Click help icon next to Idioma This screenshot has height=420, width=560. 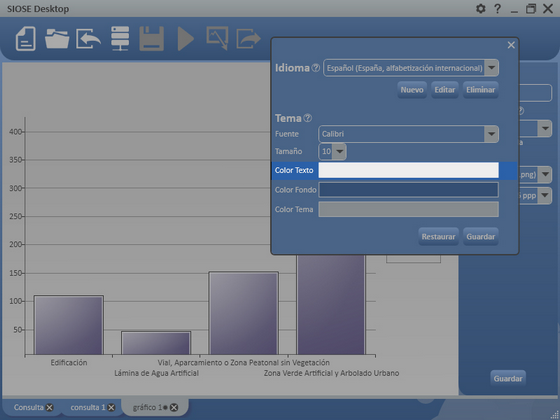click(x=316, y=68)
